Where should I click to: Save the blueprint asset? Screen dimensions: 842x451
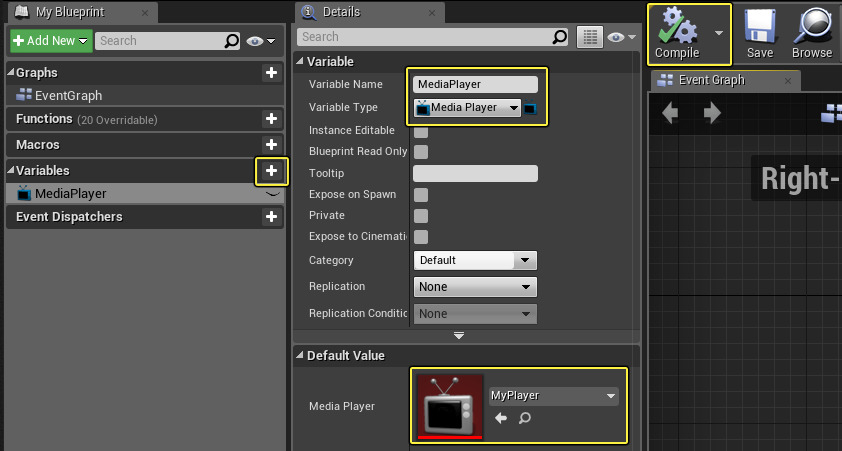759,34
